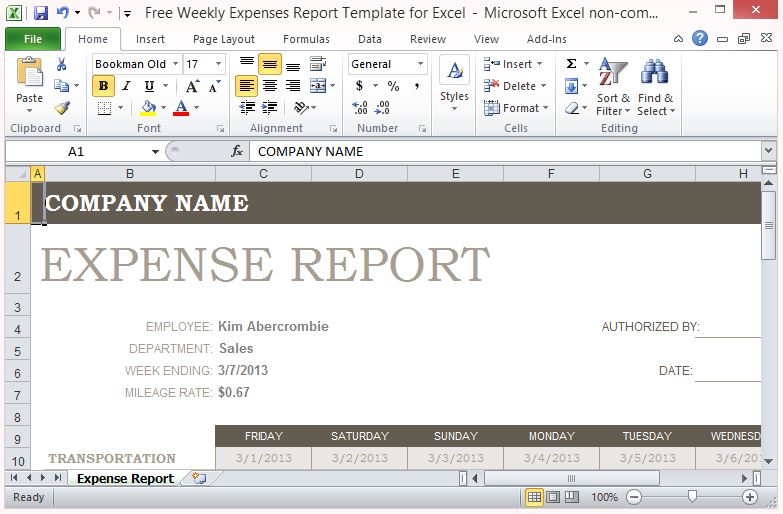Open Sort & Filter tool
This screenshot has width=783, height=514.
612,86
